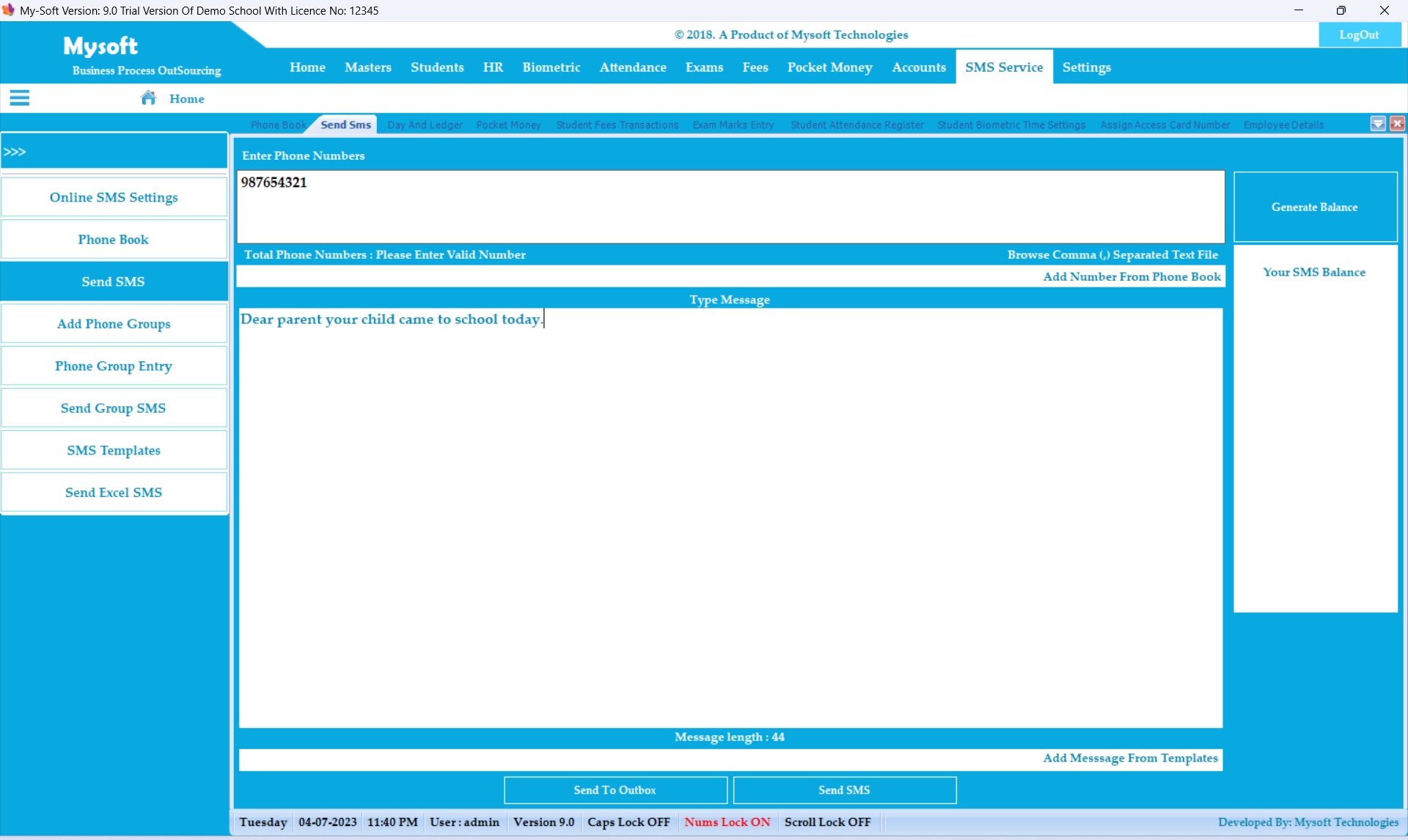The height and width of the screenshot is (840, 1408).
Task: Click the LogOut button
Action: (x=1359, y=35)
